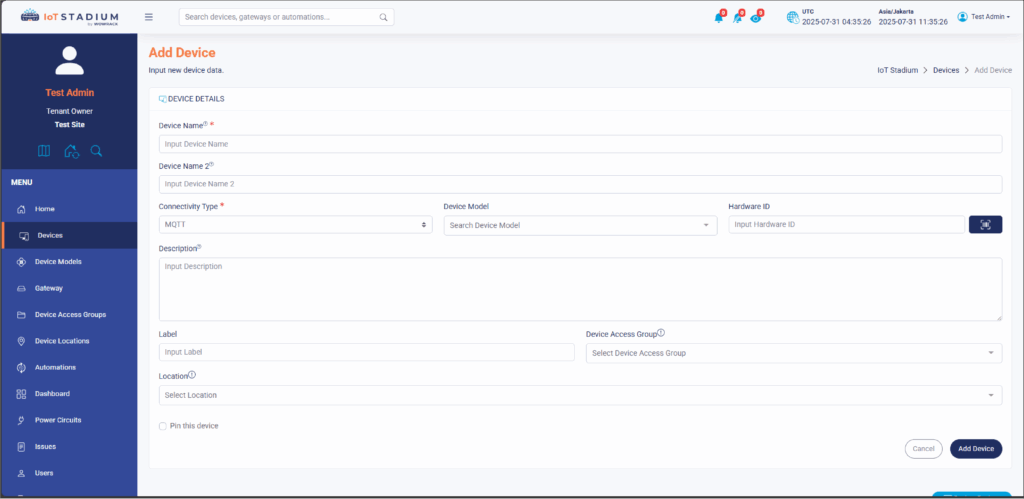Open the bell notifications icon
Image resolution: width=1024 pixels, height=499 pixels.
point(718,17)
